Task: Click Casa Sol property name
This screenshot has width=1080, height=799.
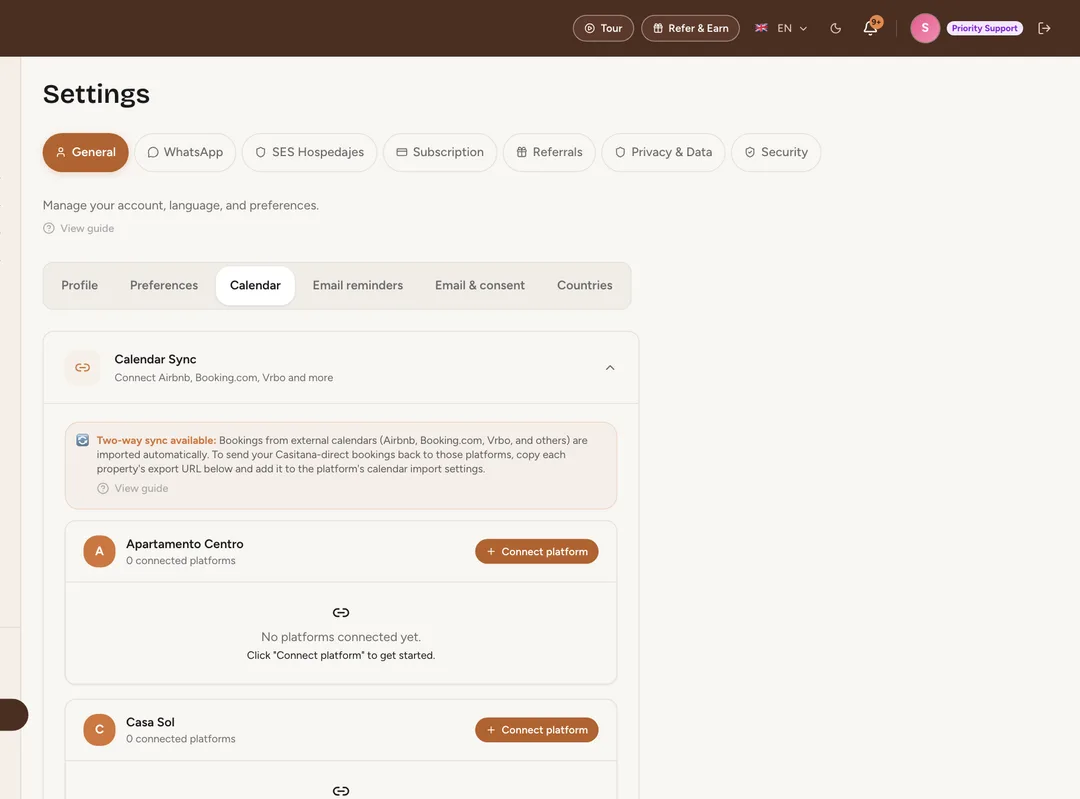Action: click(150, 723)
